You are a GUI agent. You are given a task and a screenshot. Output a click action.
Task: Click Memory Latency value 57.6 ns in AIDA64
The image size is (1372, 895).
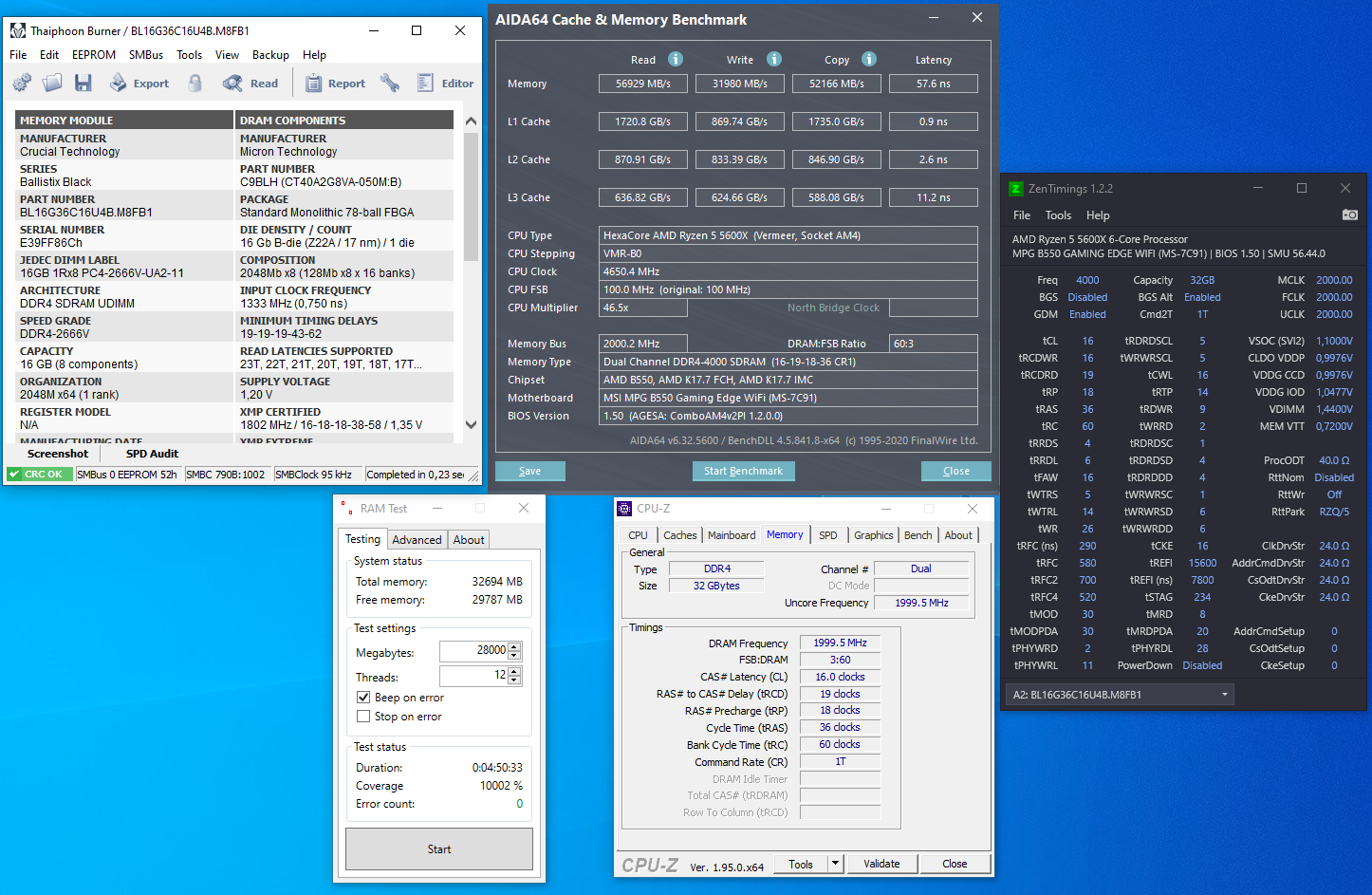[933, 84]
